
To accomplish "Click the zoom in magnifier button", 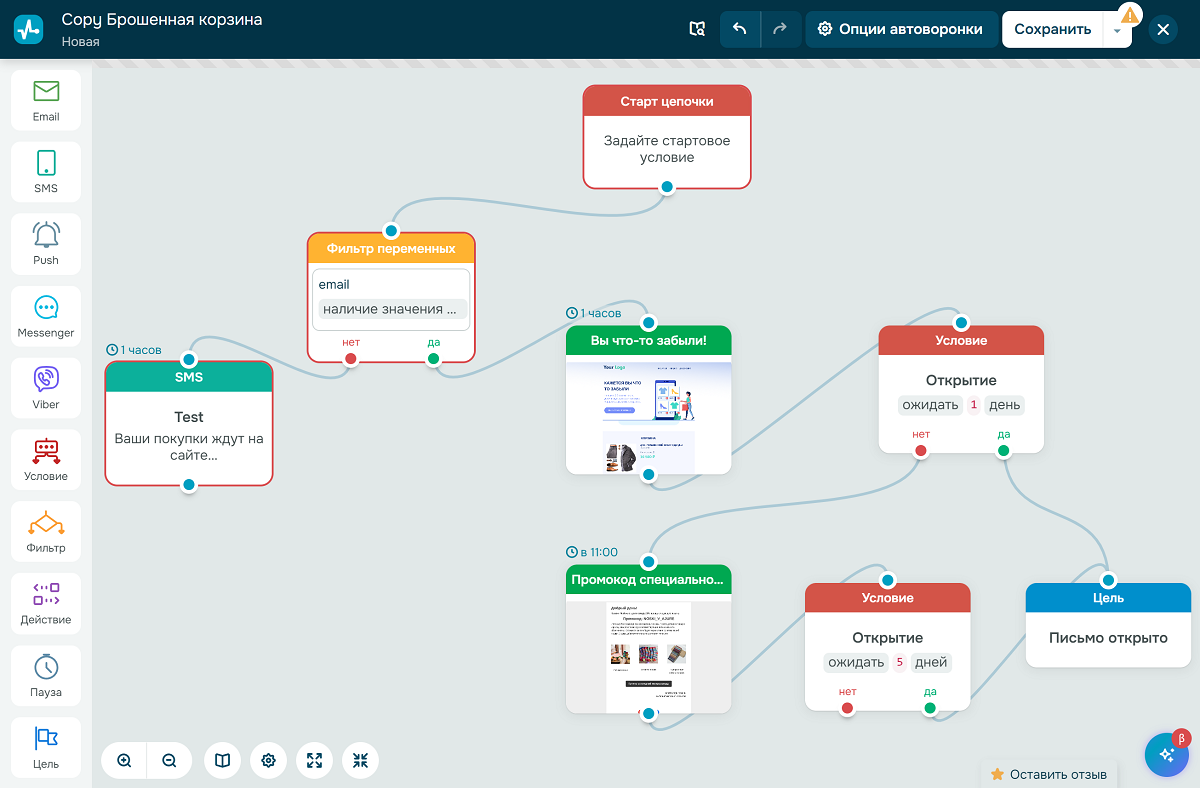I will 124,761.
